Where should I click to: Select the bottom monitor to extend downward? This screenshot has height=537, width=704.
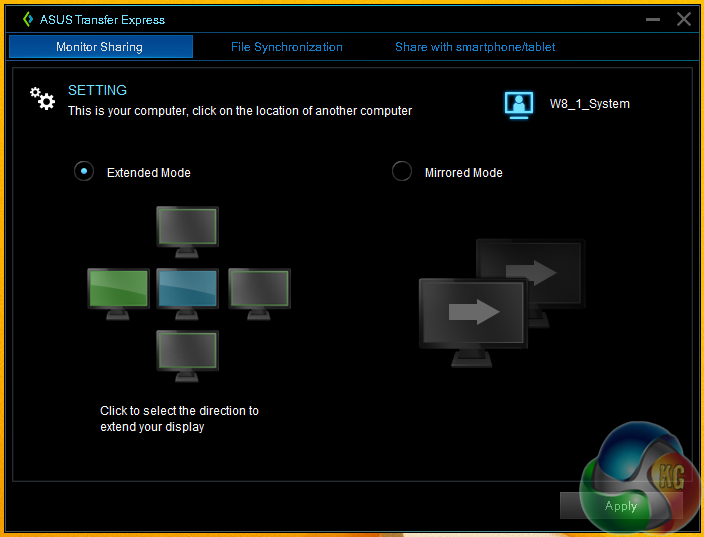pos(187,356)
